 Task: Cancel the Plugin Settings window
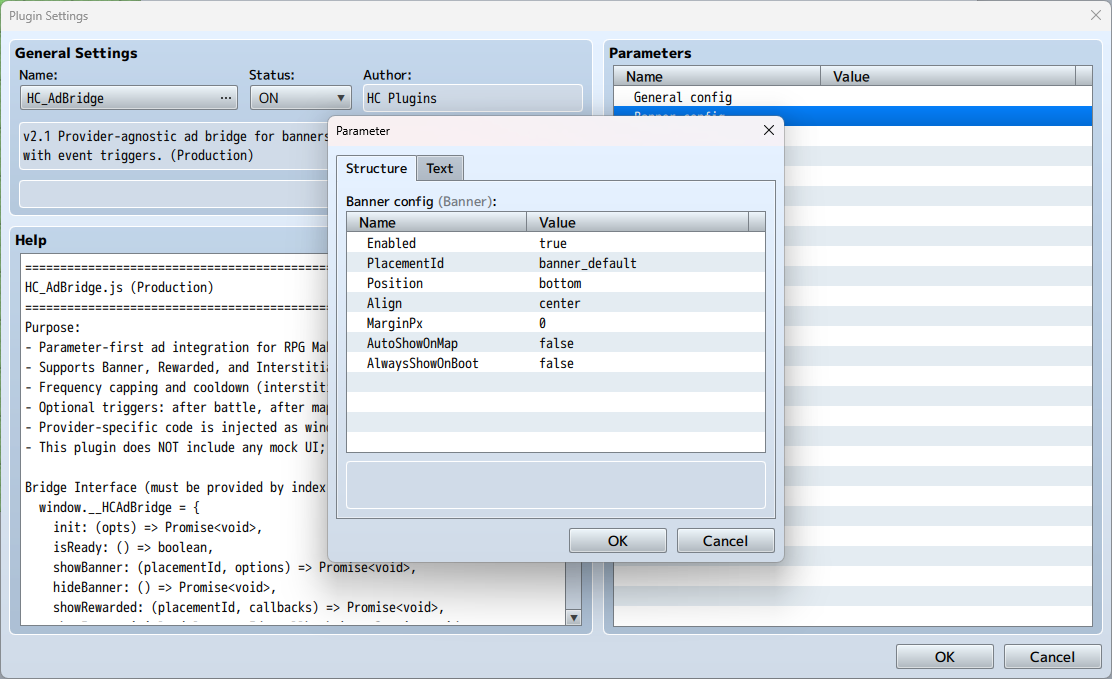pos(1052,657)
